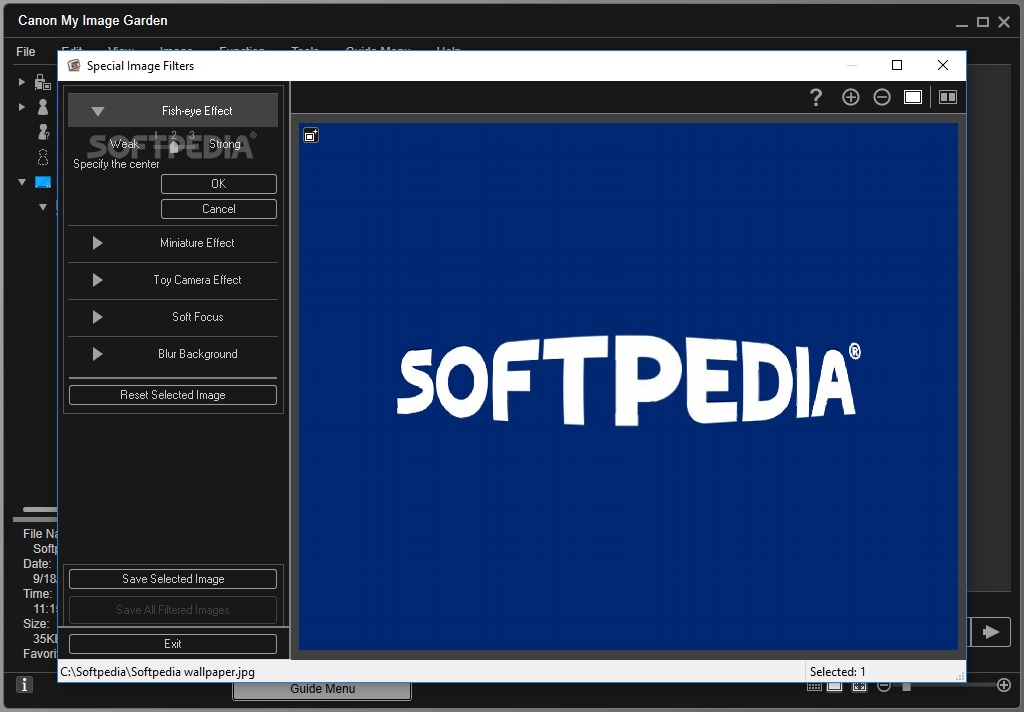Expand the Toy Camera Effect section
1024x712 pixels.
coord(97,280)
